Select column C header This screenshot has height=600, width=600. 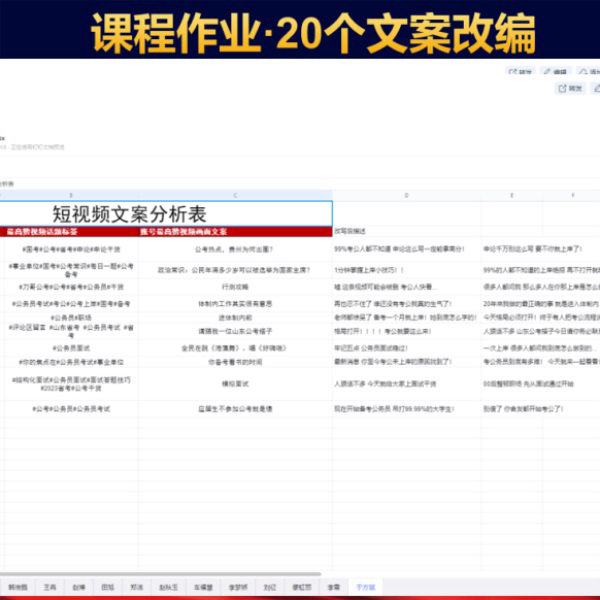[235, 195]
